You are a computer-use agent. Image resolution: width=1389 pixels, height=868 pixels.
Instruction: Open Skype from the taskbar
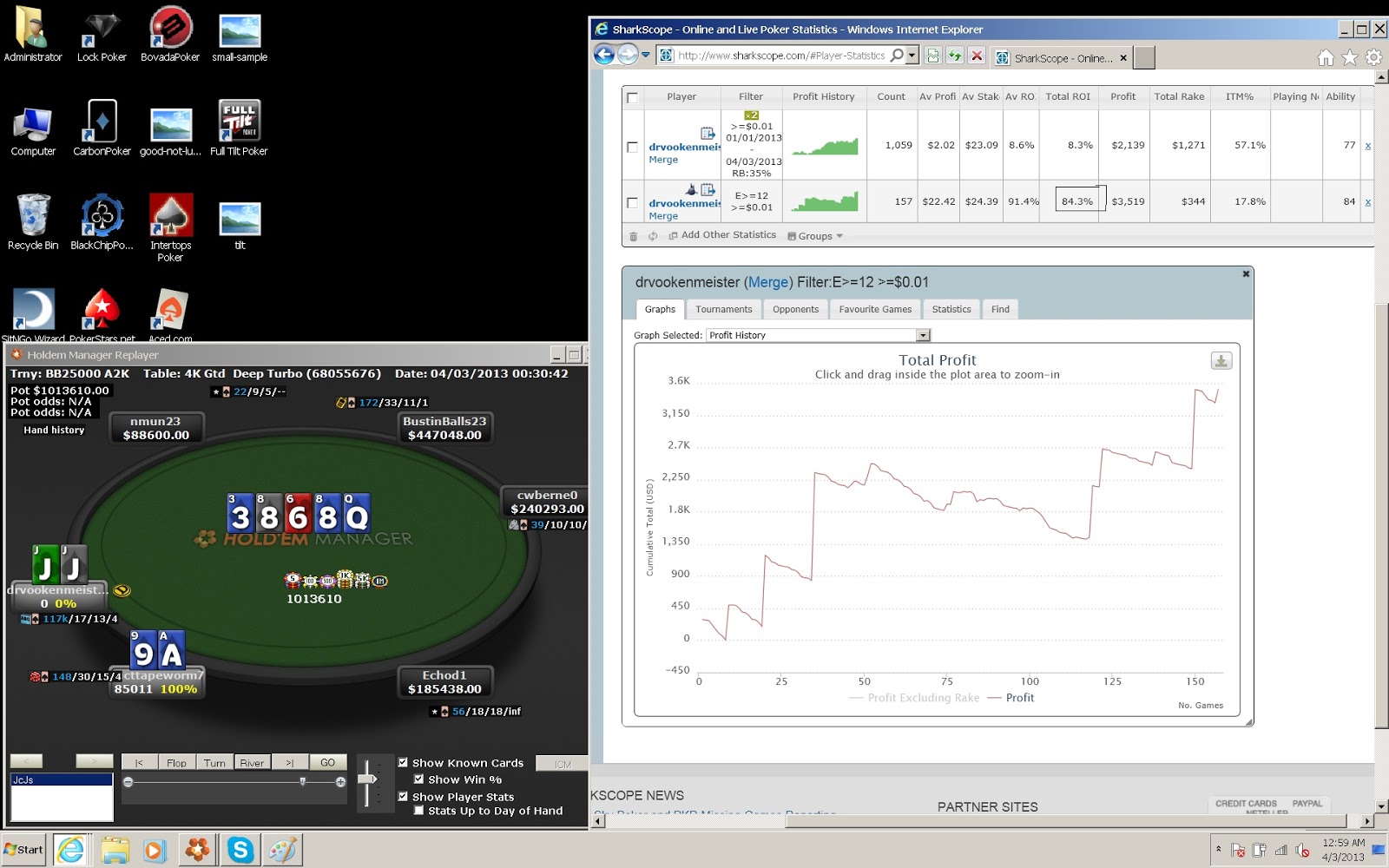click(x=240, y=850)
